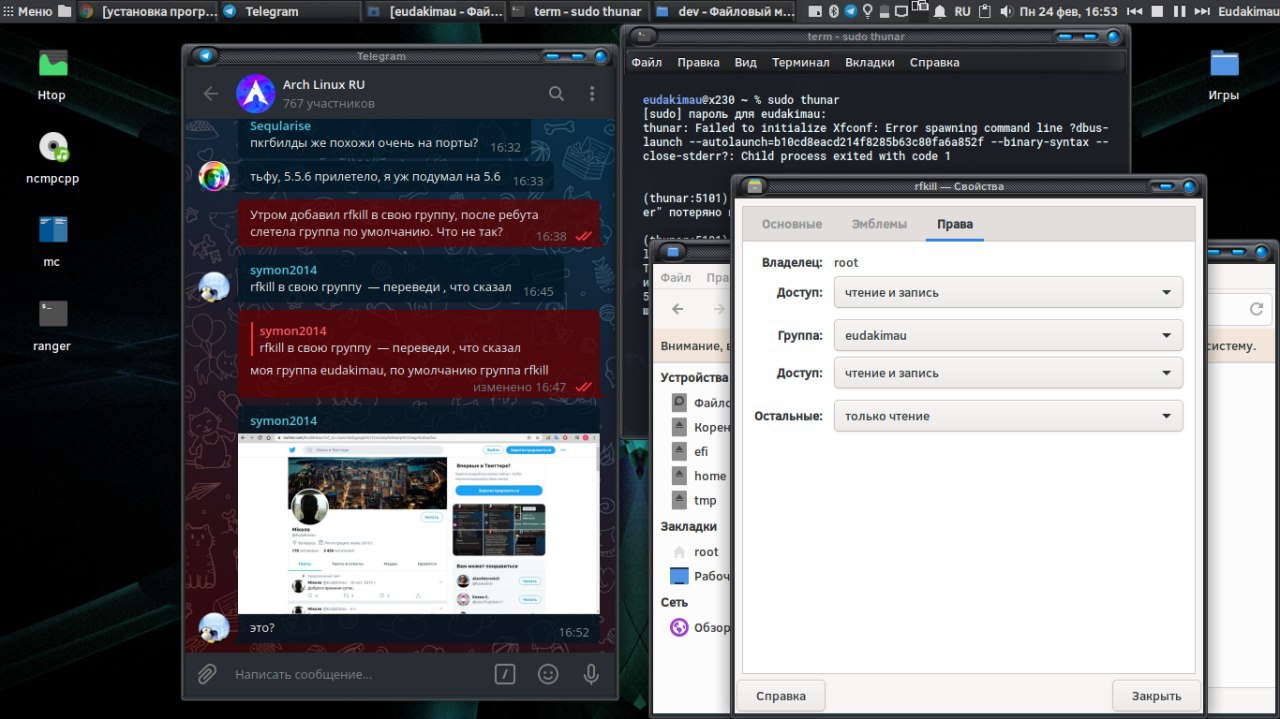Viewport: 1280px width, 719px height.
Task: Reload the folder in Thunar
Action: 1257,309
